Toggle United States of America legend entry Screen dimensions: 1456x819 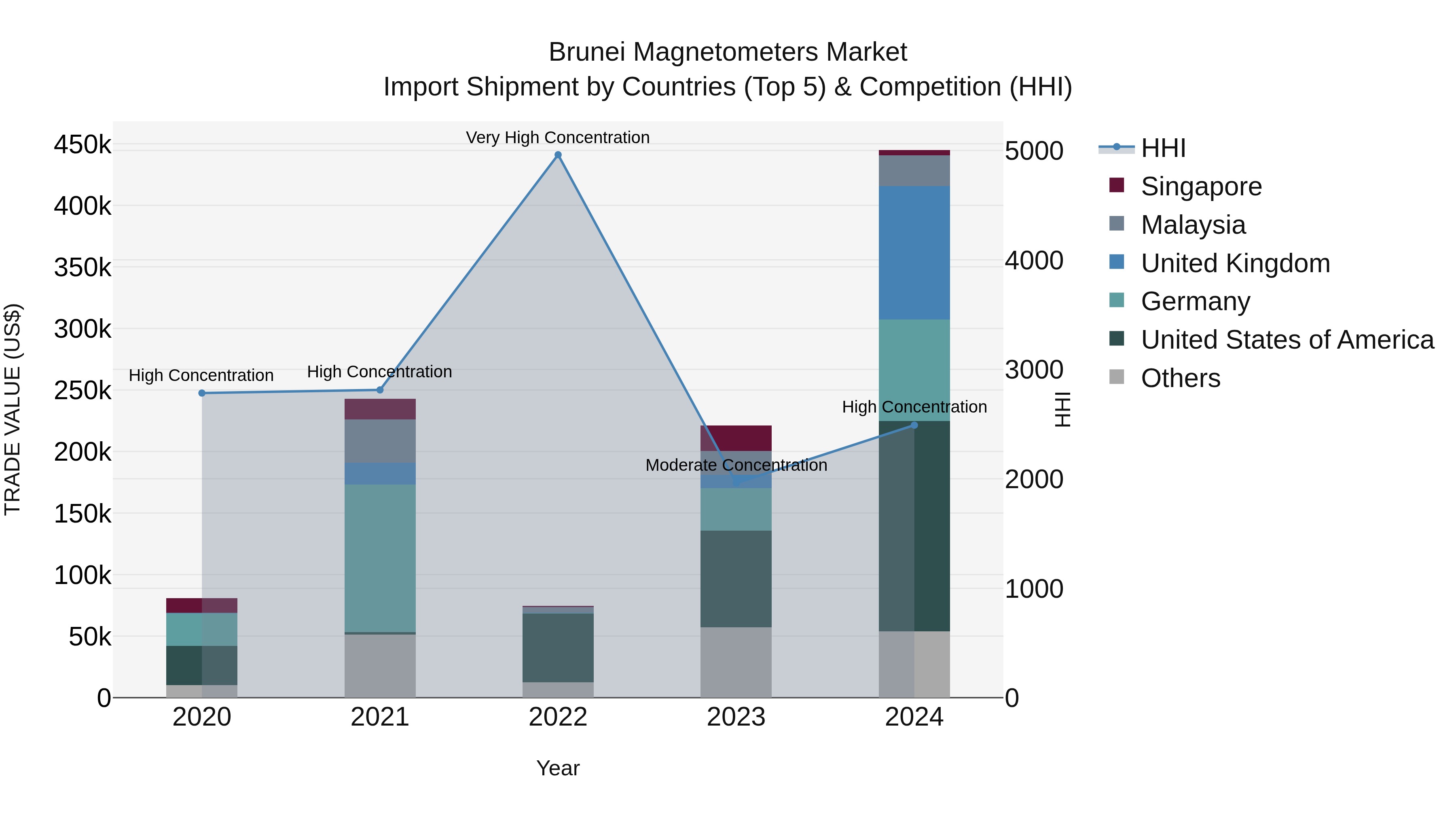(1271, 339)
